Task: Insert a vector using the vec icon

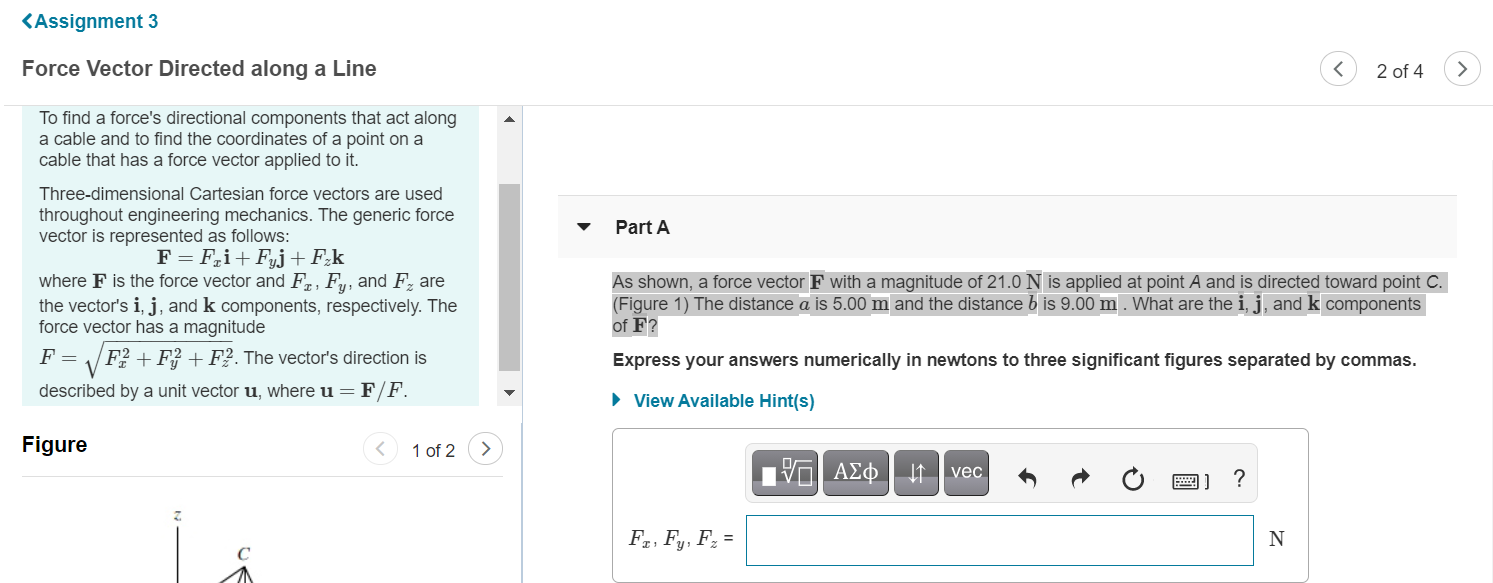Action: (965, 472)
